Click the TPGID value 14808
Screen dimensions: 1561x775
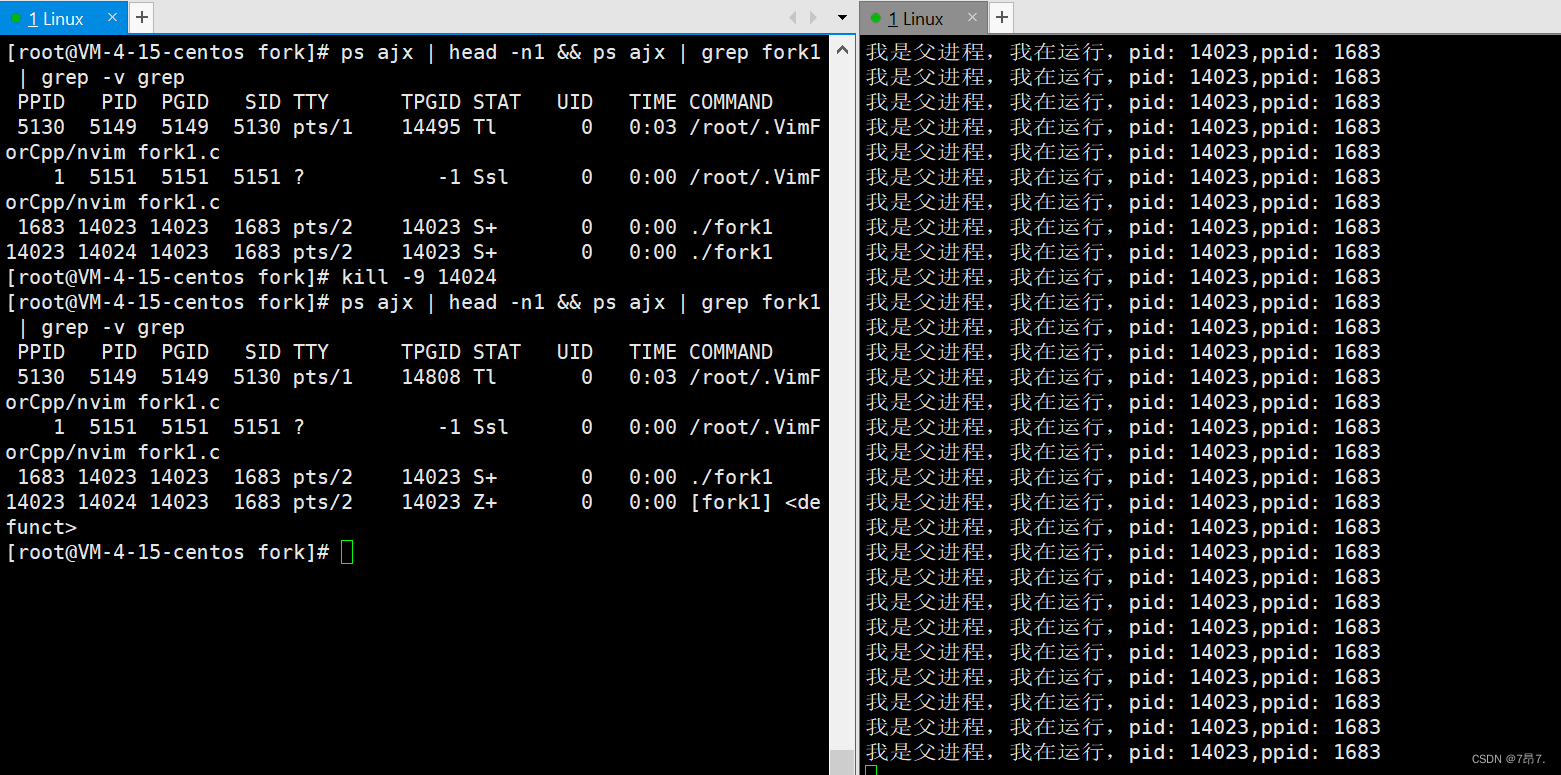tap(431, 377)
